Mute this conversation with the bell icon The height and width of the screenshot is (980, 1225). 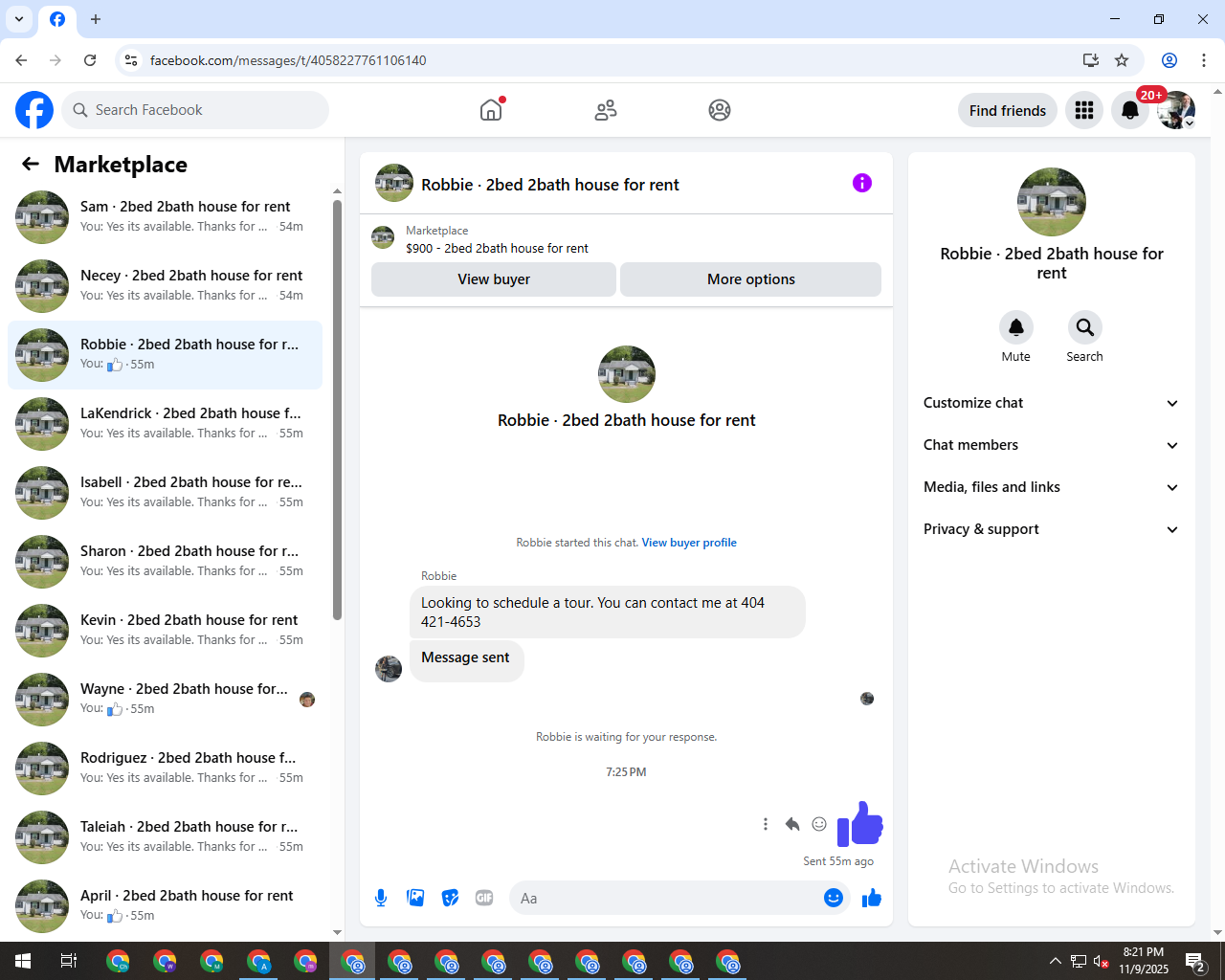1016,327
